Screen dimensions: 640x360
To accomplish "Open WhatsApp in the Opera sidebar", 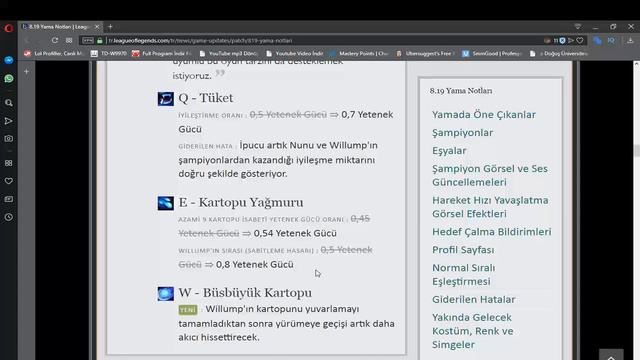I will pos(9,78).
